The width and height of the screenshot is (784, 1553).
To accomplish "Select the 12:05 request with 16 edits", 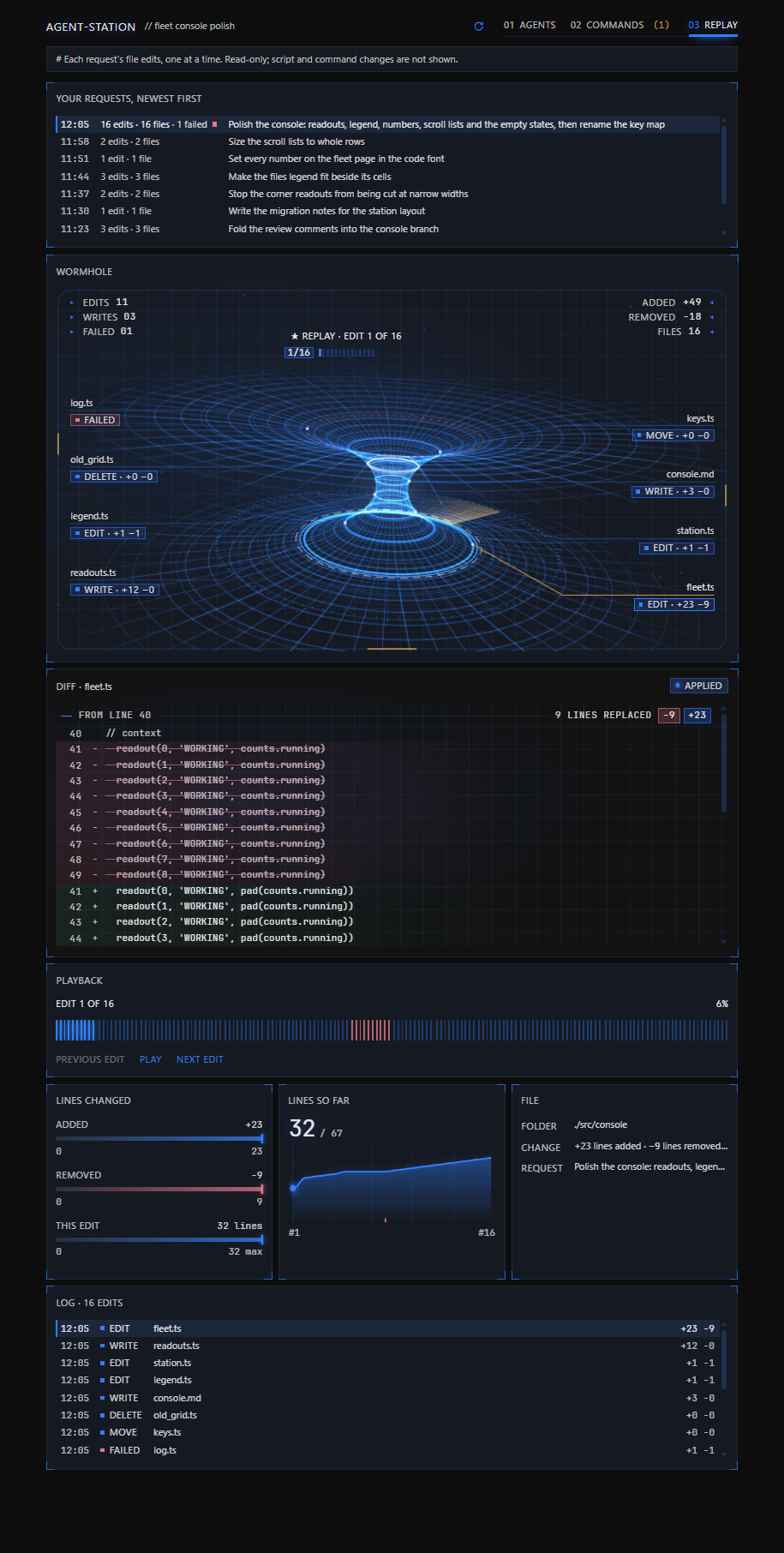I will coord(388,124).
